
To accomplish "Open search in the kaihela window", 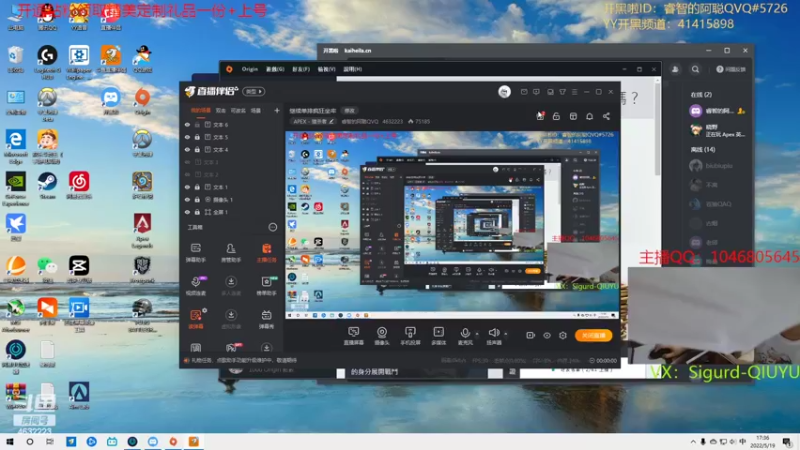I will pos(695,69).
